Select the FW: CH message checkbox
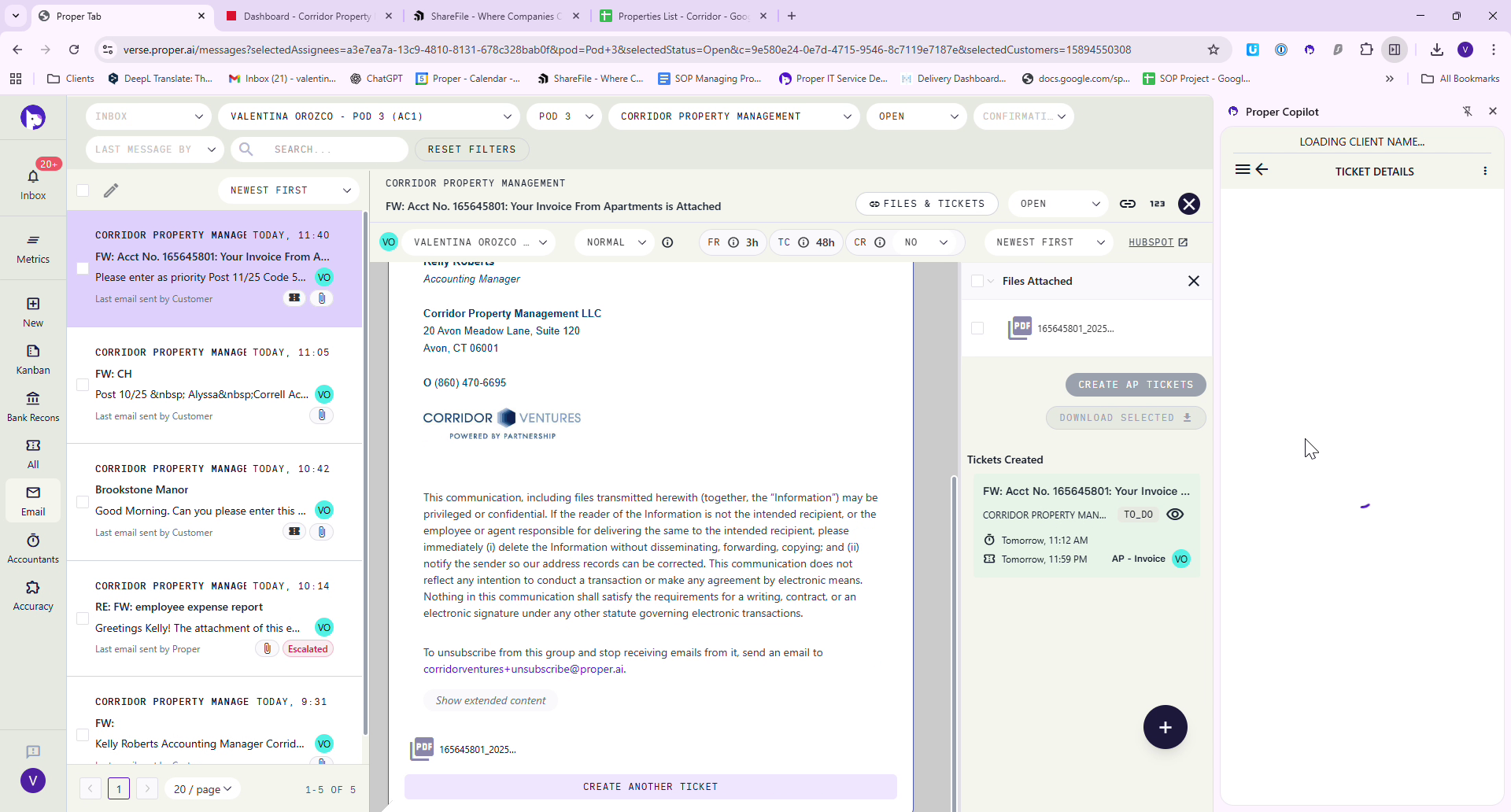The width and height of the screenshot is (1511, 812). 83,385
